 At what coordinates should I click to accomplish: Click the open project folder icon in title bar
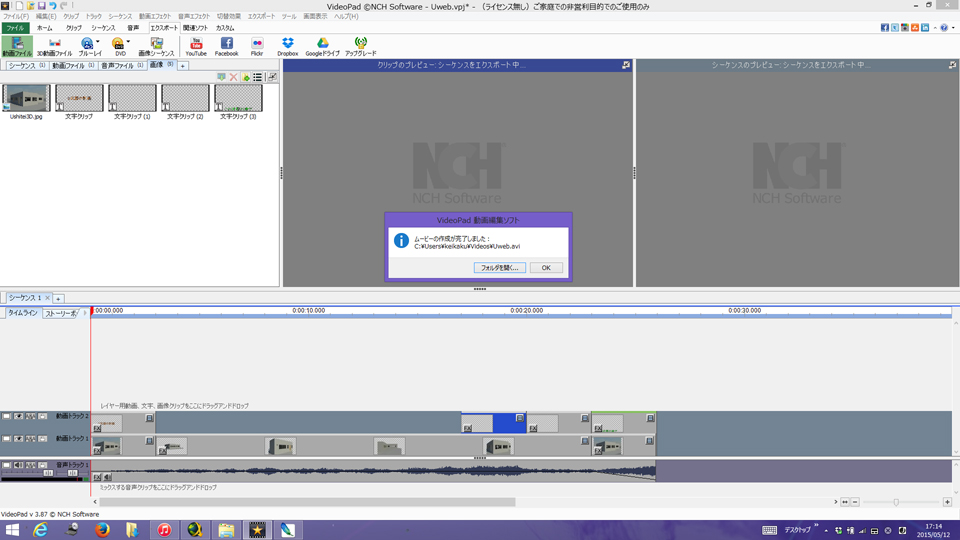(x=30, y=6)
